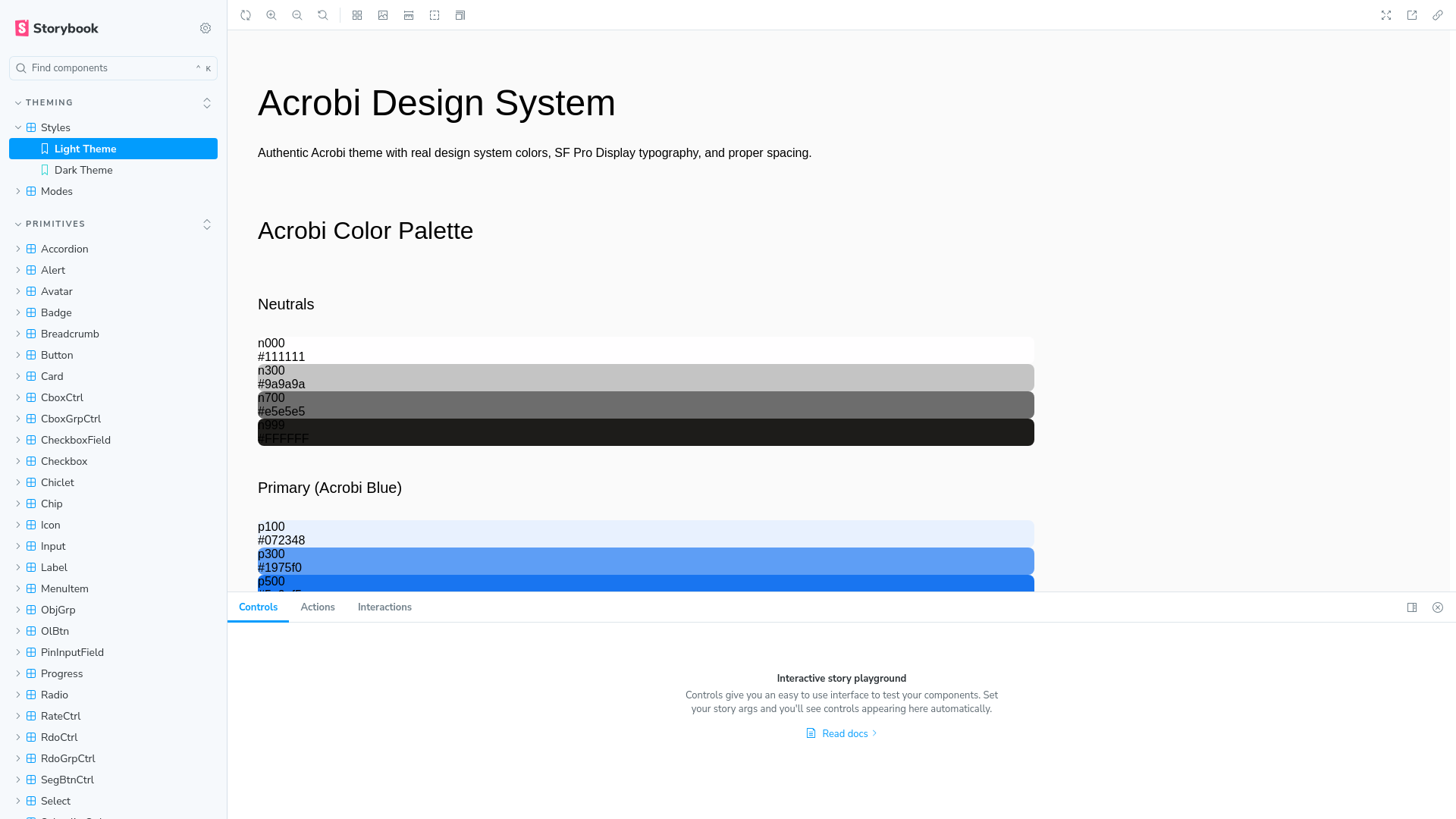
Task: Open the ObjGrp tree item
Action: [113, 610]
